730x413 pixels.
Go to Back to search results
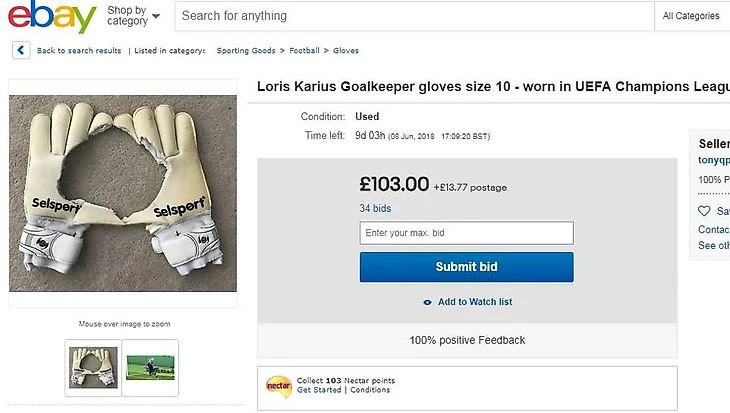click(79, 51)
